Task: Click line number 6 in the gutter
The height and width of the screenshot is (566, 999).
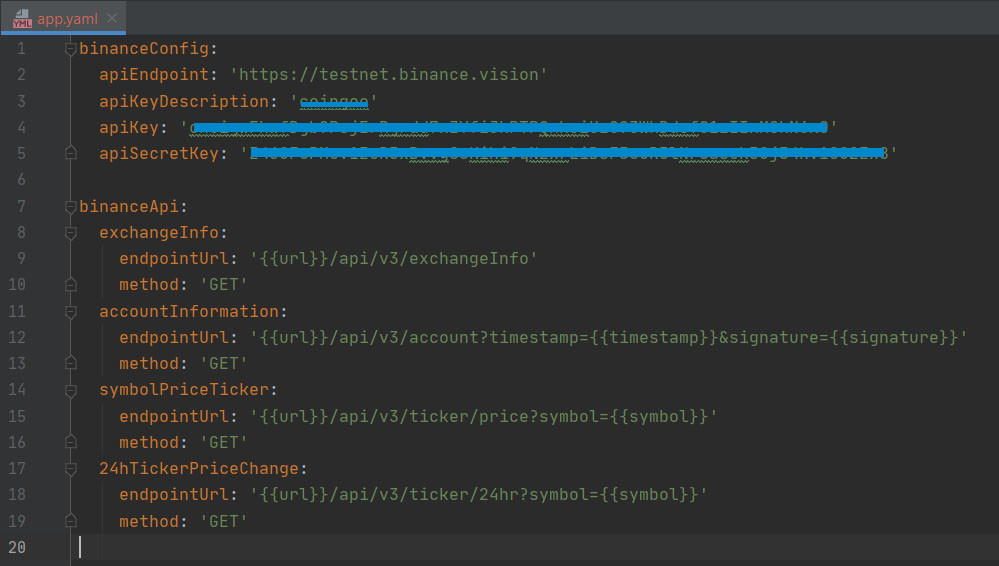Action: (21, 180)
